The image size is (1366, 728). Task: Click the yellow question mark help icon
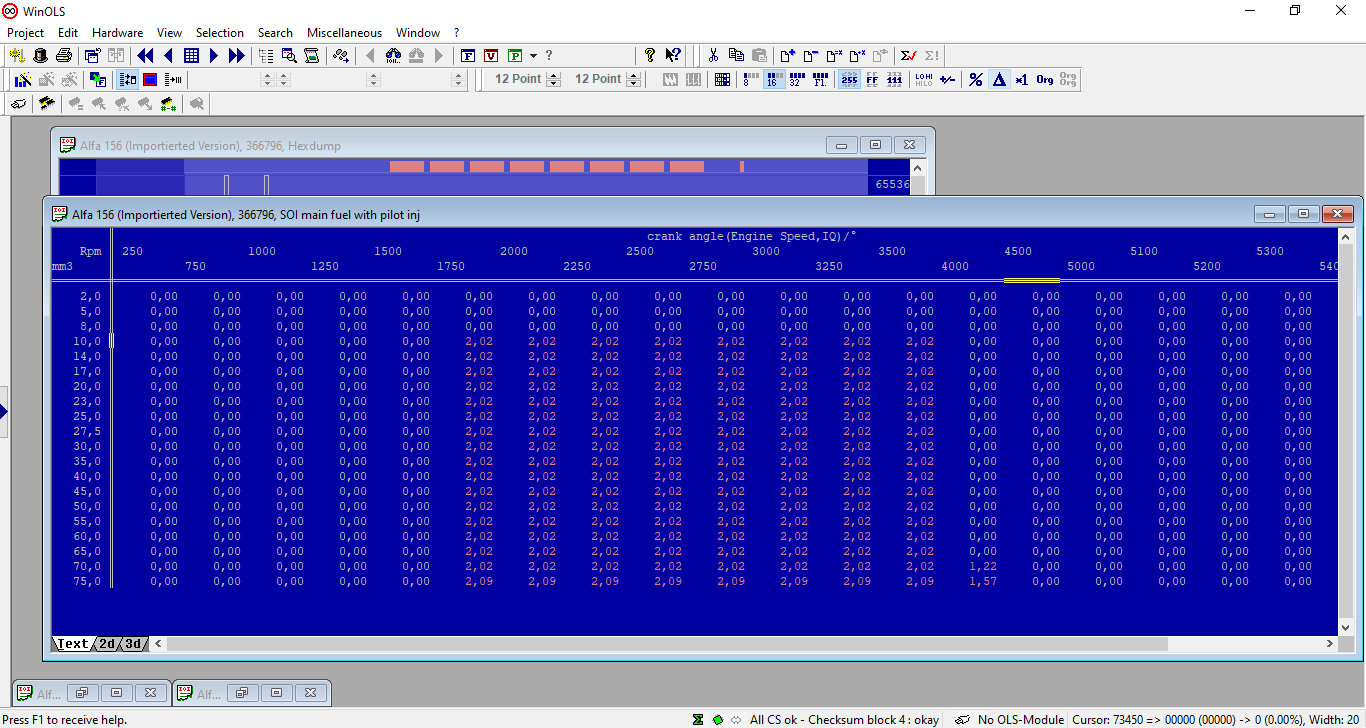pos(650,56)
